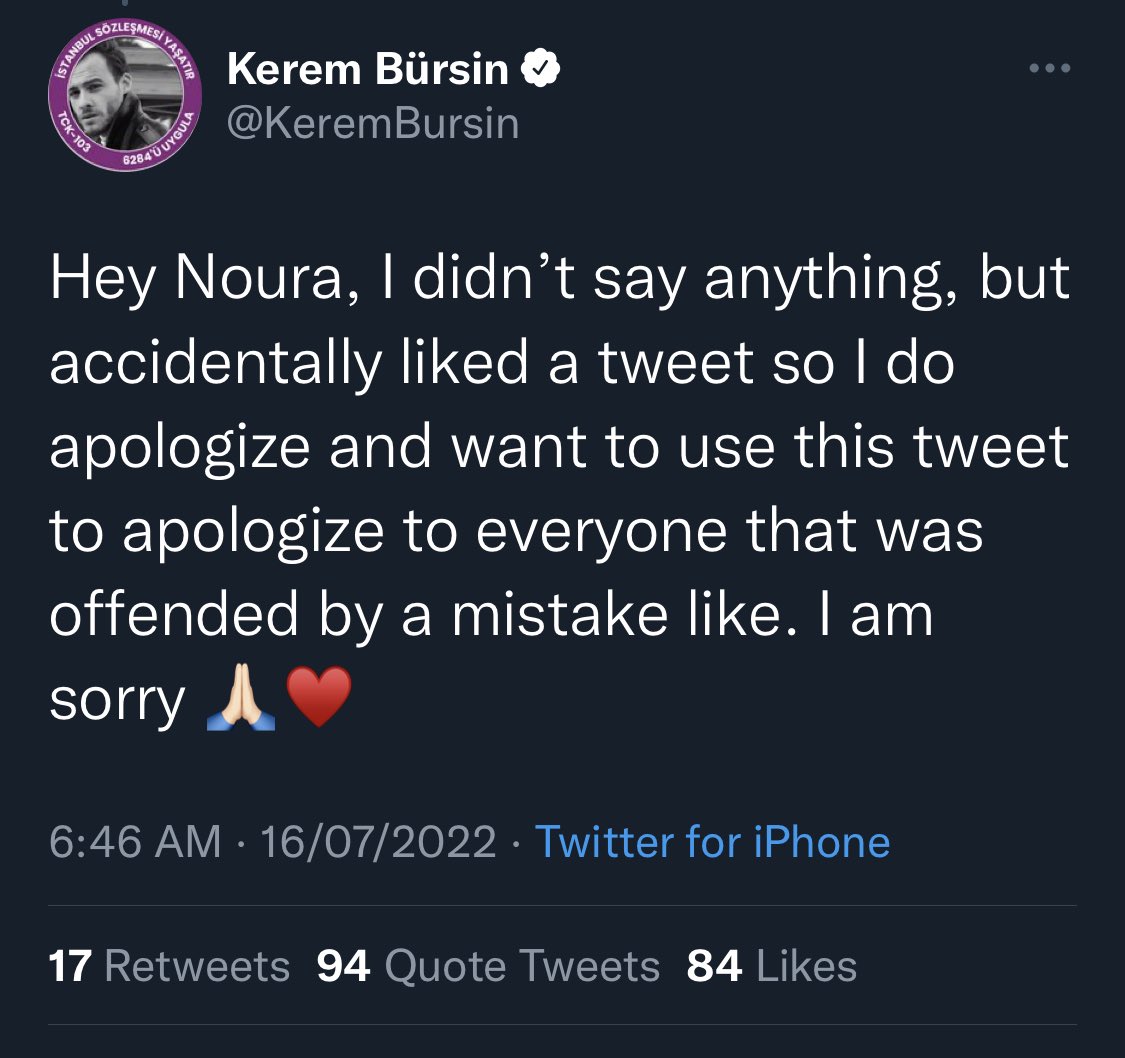1125x1058 pixels.
Task: Click the 16/07/2022 date
Action: [x=378, y=842]
